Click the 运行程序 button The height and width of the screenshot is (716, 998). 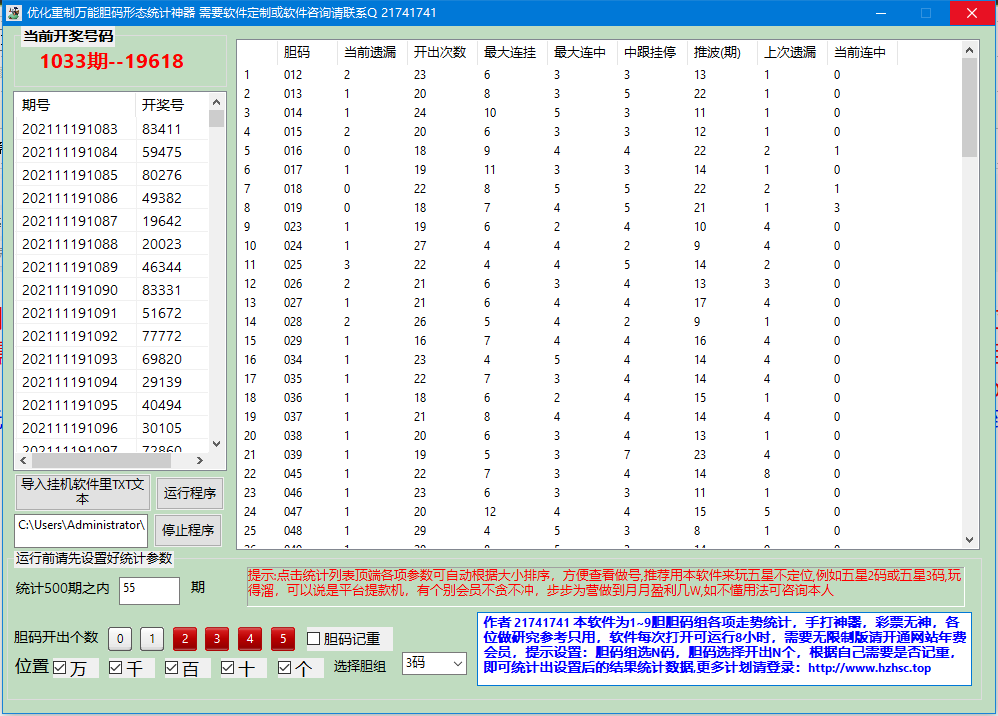click(x=189, y=493)
